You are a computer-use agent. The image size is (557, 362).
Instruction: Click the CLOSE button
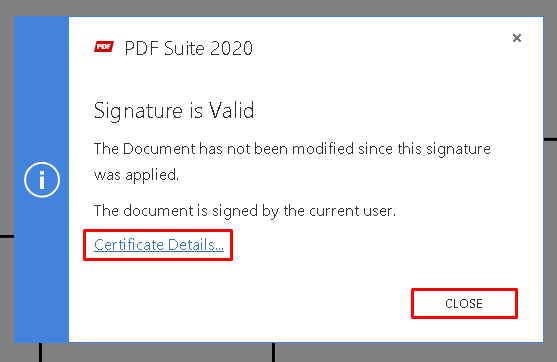point(464,304)
